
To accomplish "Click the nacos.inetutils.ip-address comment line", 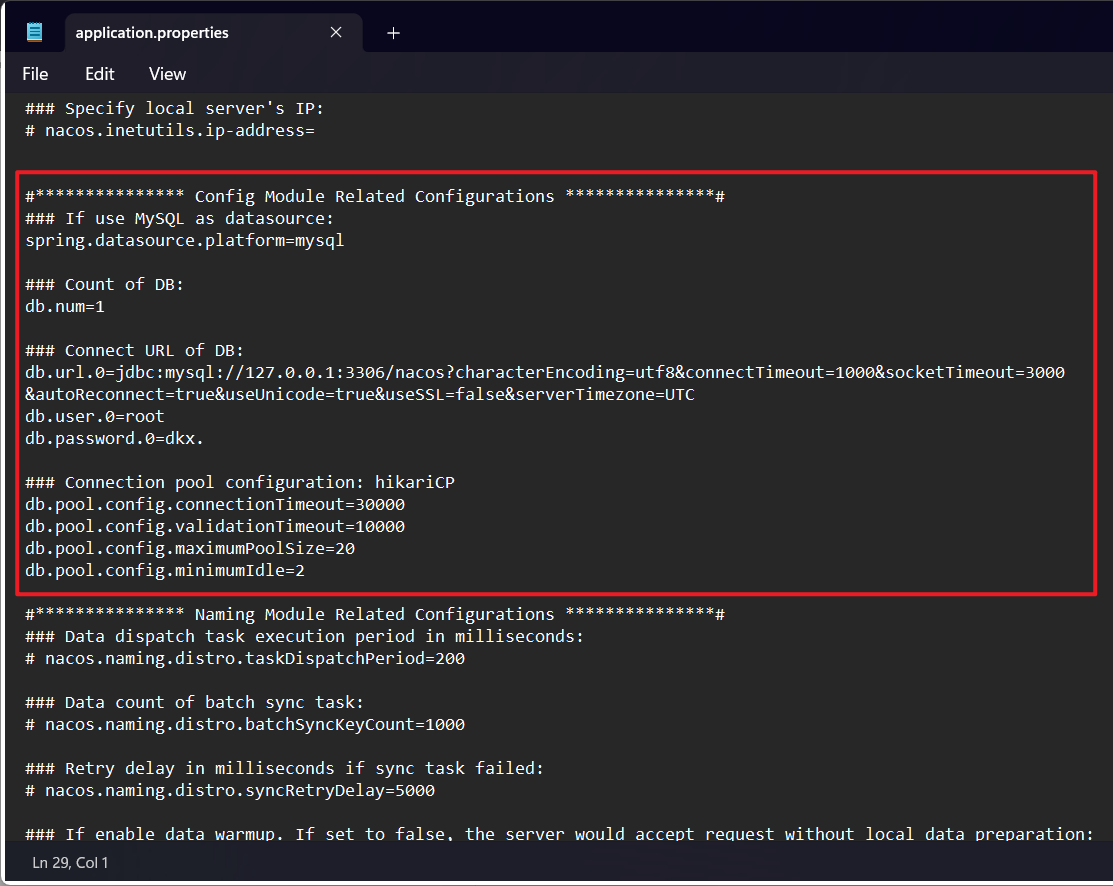I will pos(170,131).
